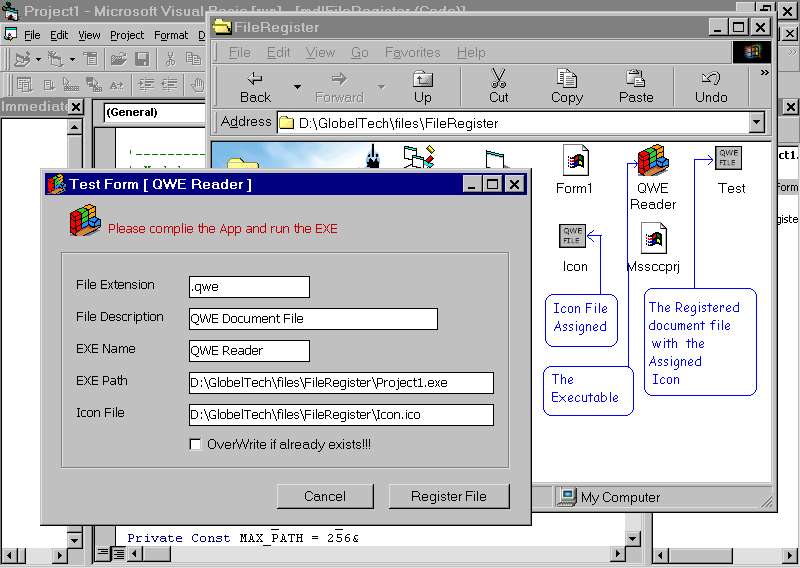Click the Back arrow in Explorer toolbar
800x568 pixels.
pos(255,79)
